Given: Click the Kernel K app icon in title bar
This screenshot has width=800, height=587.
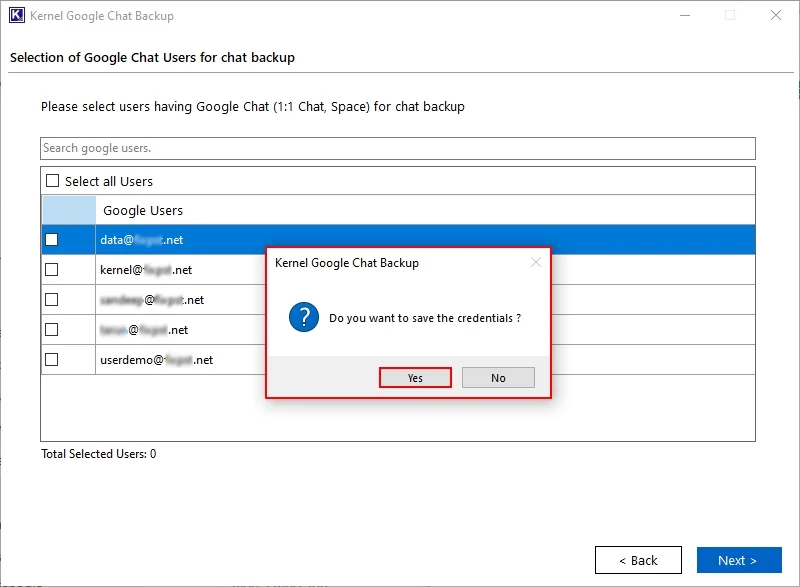Looking at the screenshot, I should tap(17, 15).
